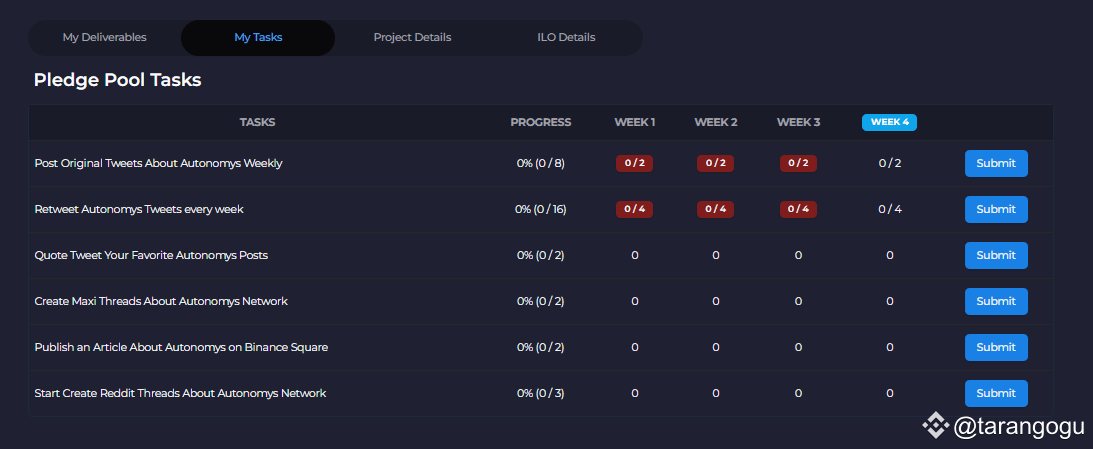Click the TASKS column header
Viewport: 1093px width, 449px height.
point(257,122)
